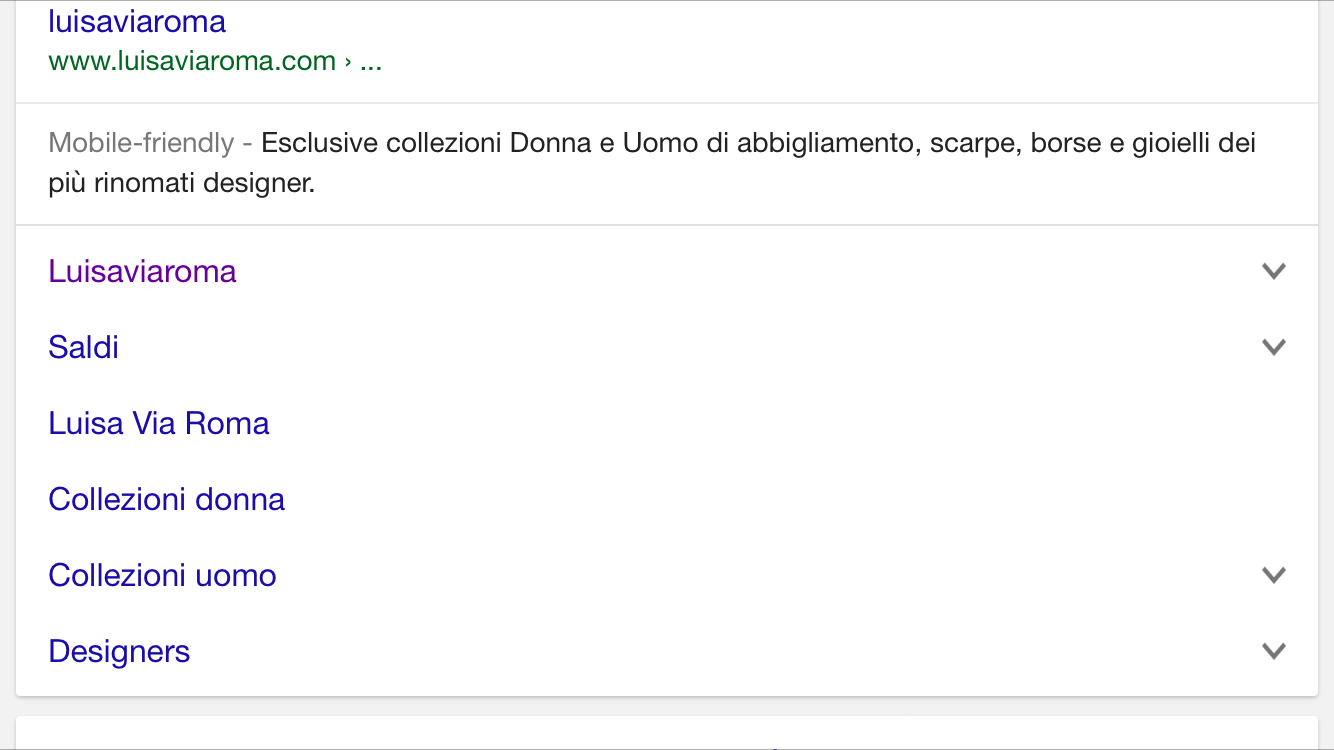Viewport: 1334px width, 750px height.
Task: Click the next result card at the bottom
Action: coord(666,735)
